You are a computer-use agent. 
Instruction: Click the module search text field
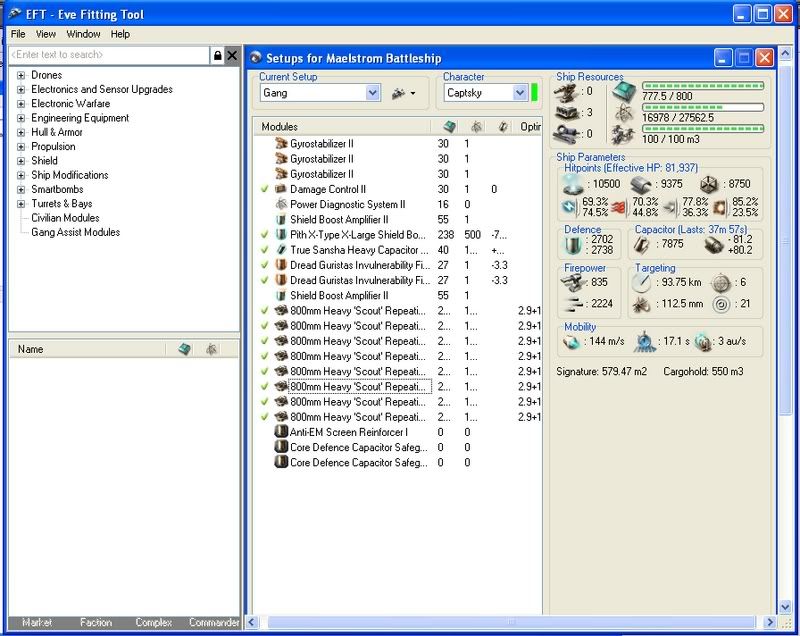pos(109,55)
